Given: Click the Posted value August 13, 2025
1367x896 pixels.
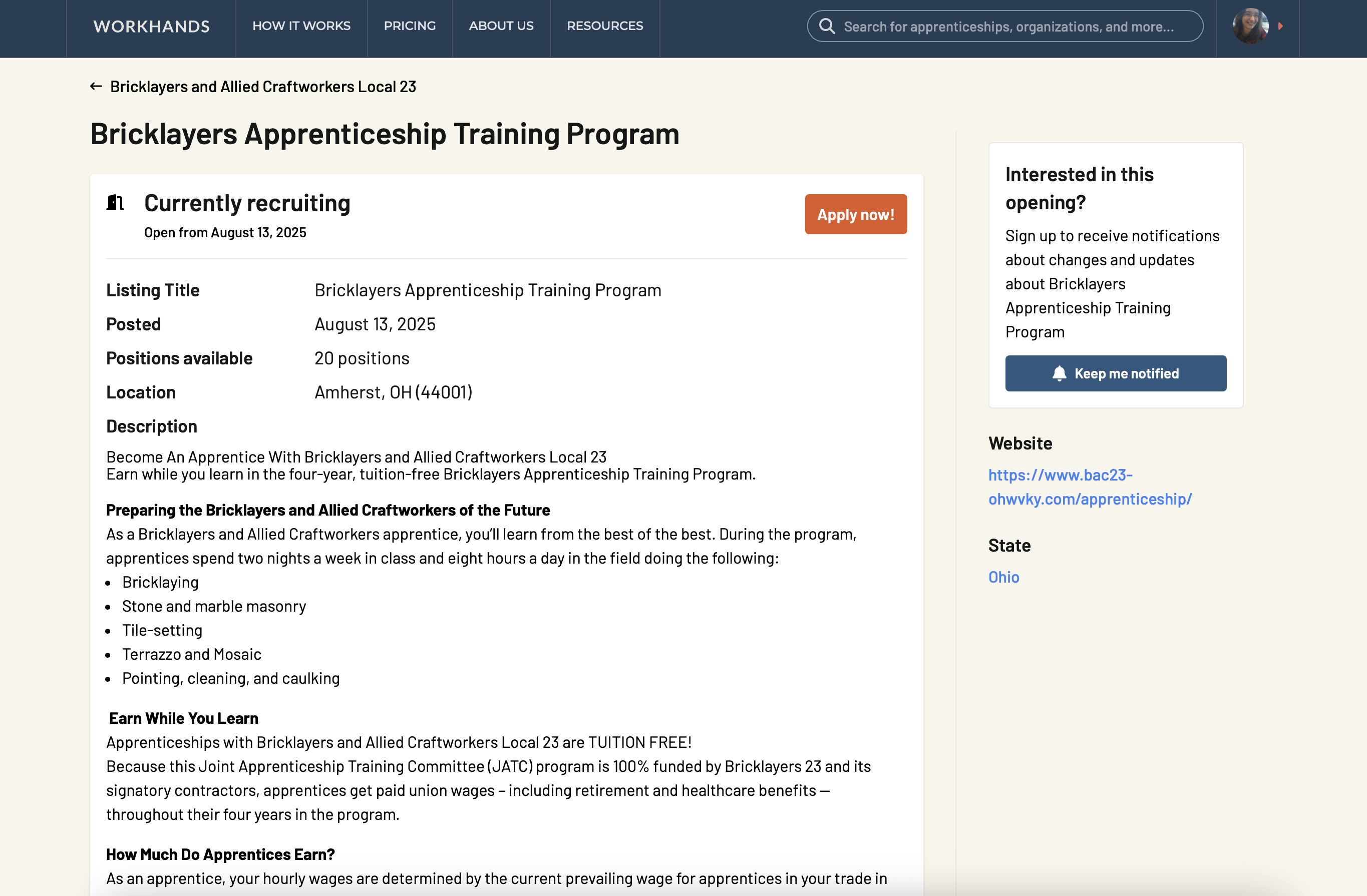Looking at the screenshot, I should pyautogui.click(x=375, y=324).
